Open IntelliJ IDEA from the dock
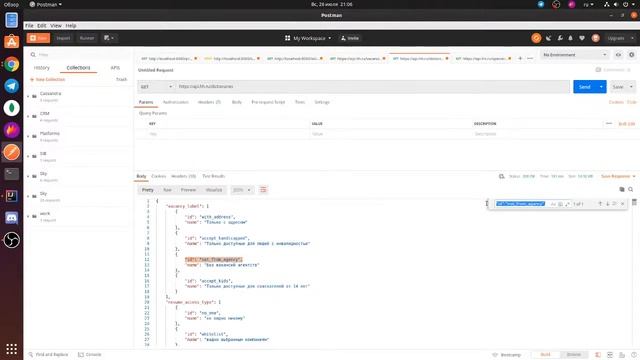Image resolution: width=640 pixels, height=360 pixels. (11, 196)
